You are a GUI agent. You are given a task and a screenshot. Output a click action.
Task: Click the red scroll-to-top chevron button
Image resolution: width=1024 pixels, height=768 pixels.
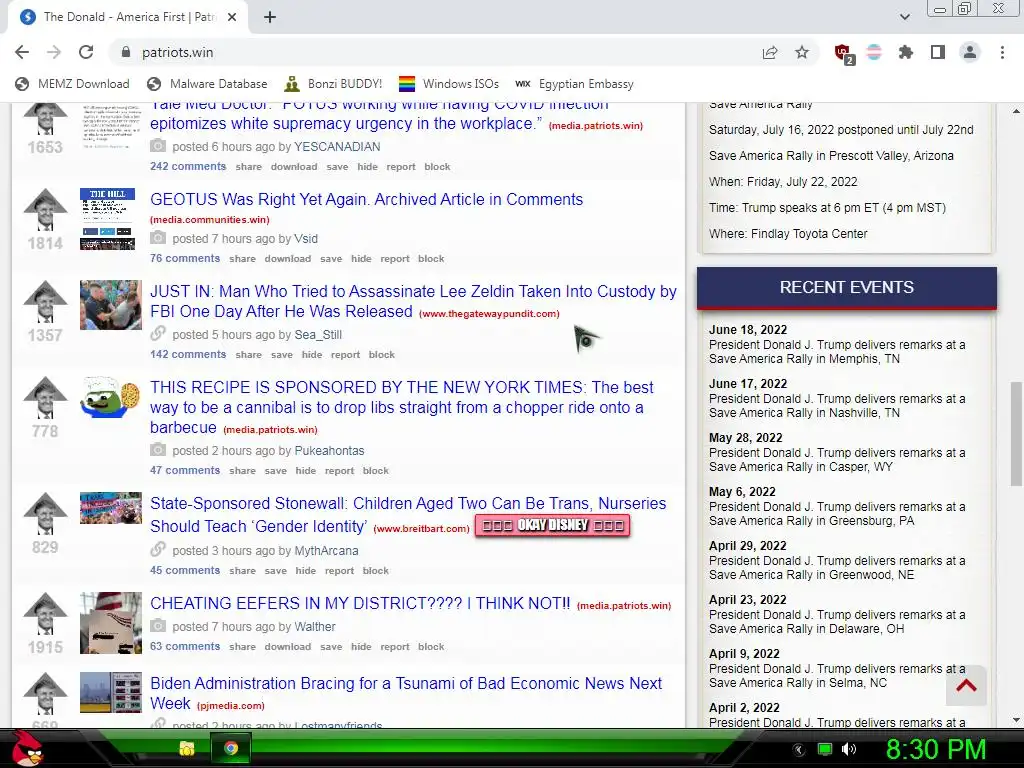tap(966, 685)
